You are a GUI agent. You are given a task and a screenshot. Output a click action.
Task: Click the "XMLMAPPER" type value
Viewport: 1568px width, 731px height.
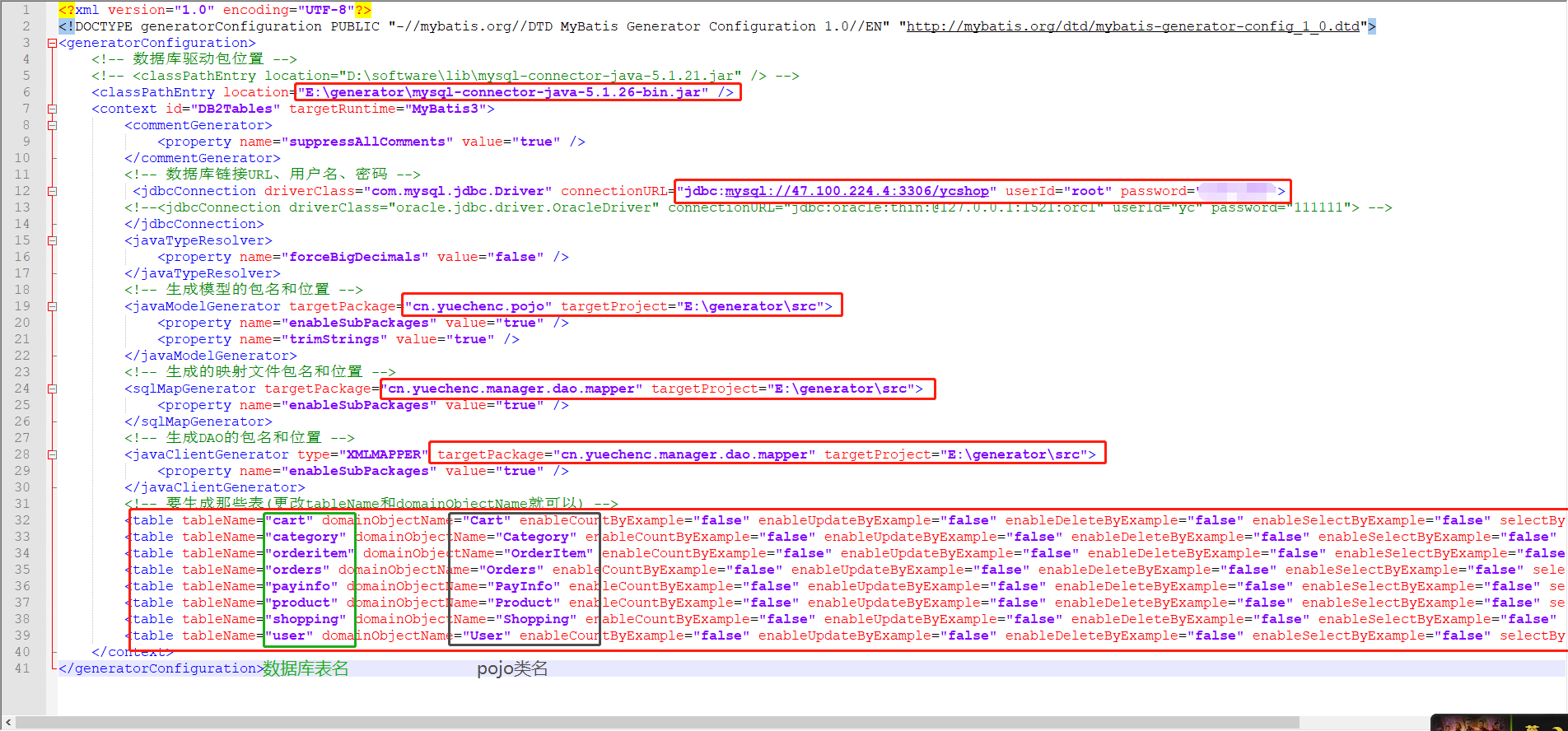(384, 454)
